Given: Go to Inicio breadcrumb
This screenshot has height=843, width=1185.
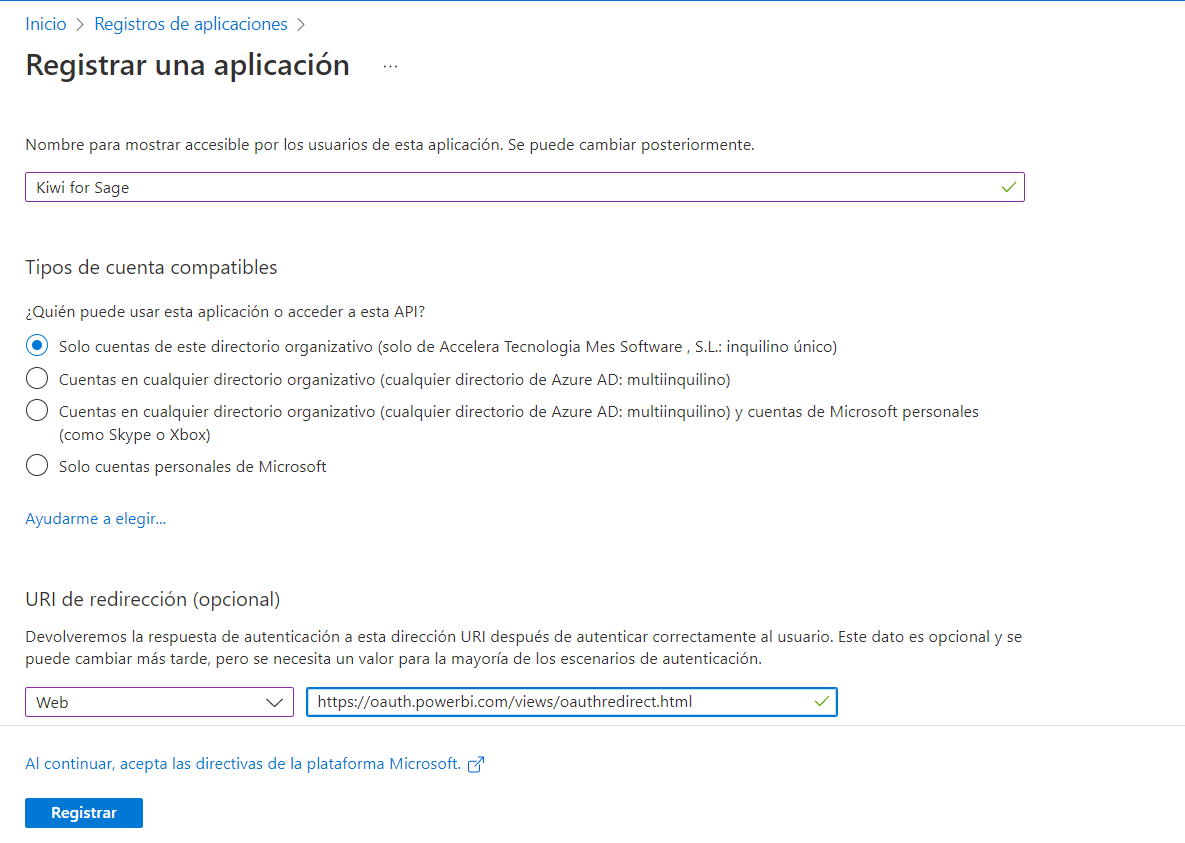Looking at the screenshot, I should tap(46, 24).
